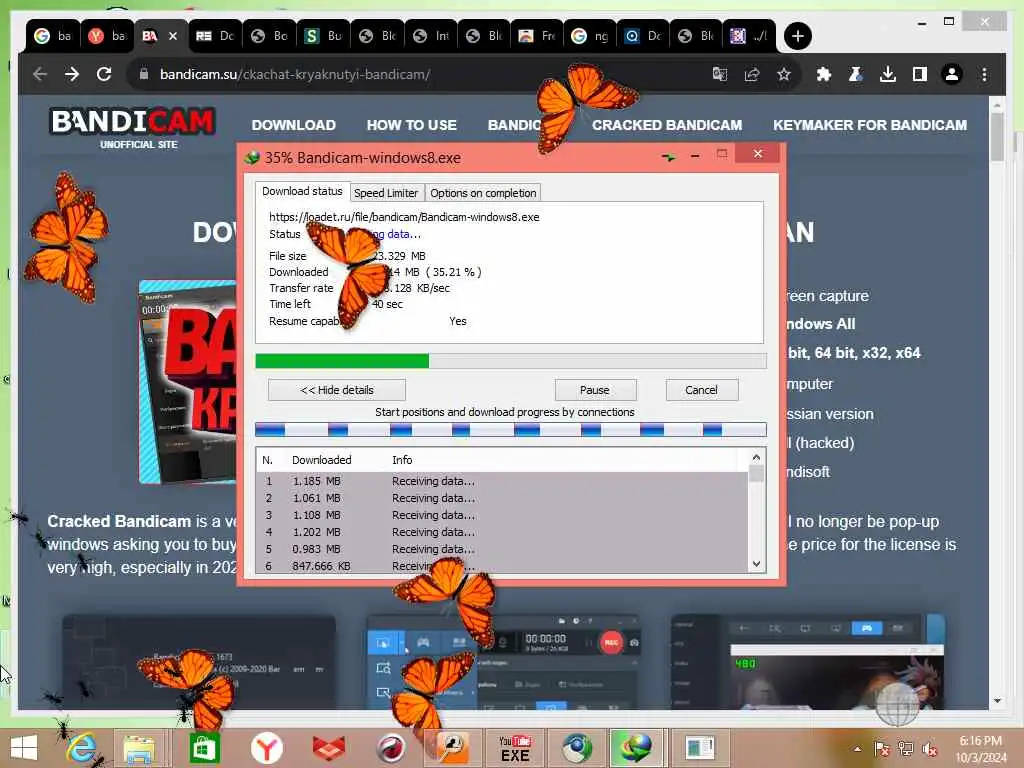Pause the Bandicam-windows8.exe download
Image resolution: width=1024 pixels, height=768 pixels.
pyautogui.click(x=594, y=390)
